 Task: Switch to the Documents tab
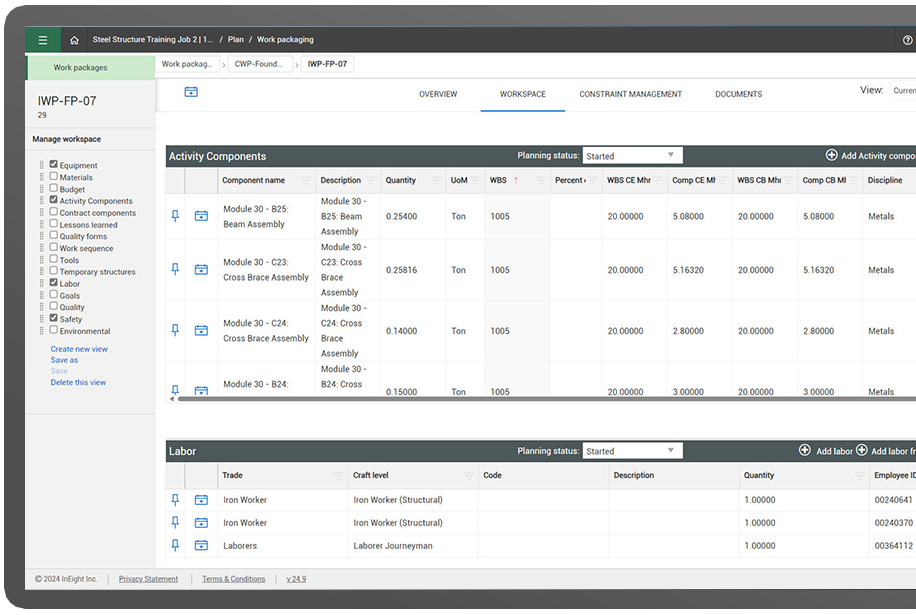point(738,94)
